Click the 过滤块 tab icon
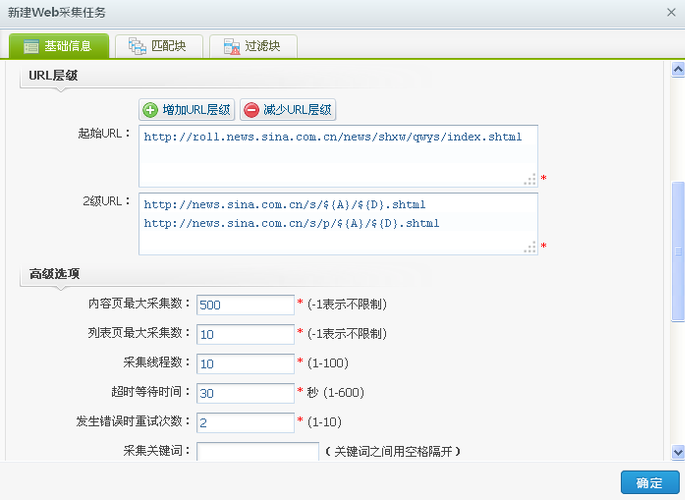This screenshot has width=685, height=500. click(x=231, y=46)
